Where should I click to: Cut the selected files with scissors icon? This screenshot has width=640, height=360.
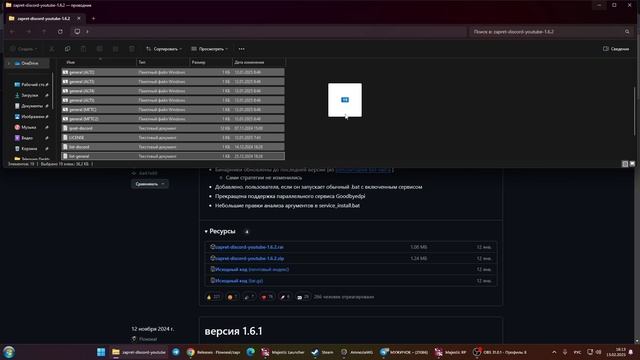[52, 49]
